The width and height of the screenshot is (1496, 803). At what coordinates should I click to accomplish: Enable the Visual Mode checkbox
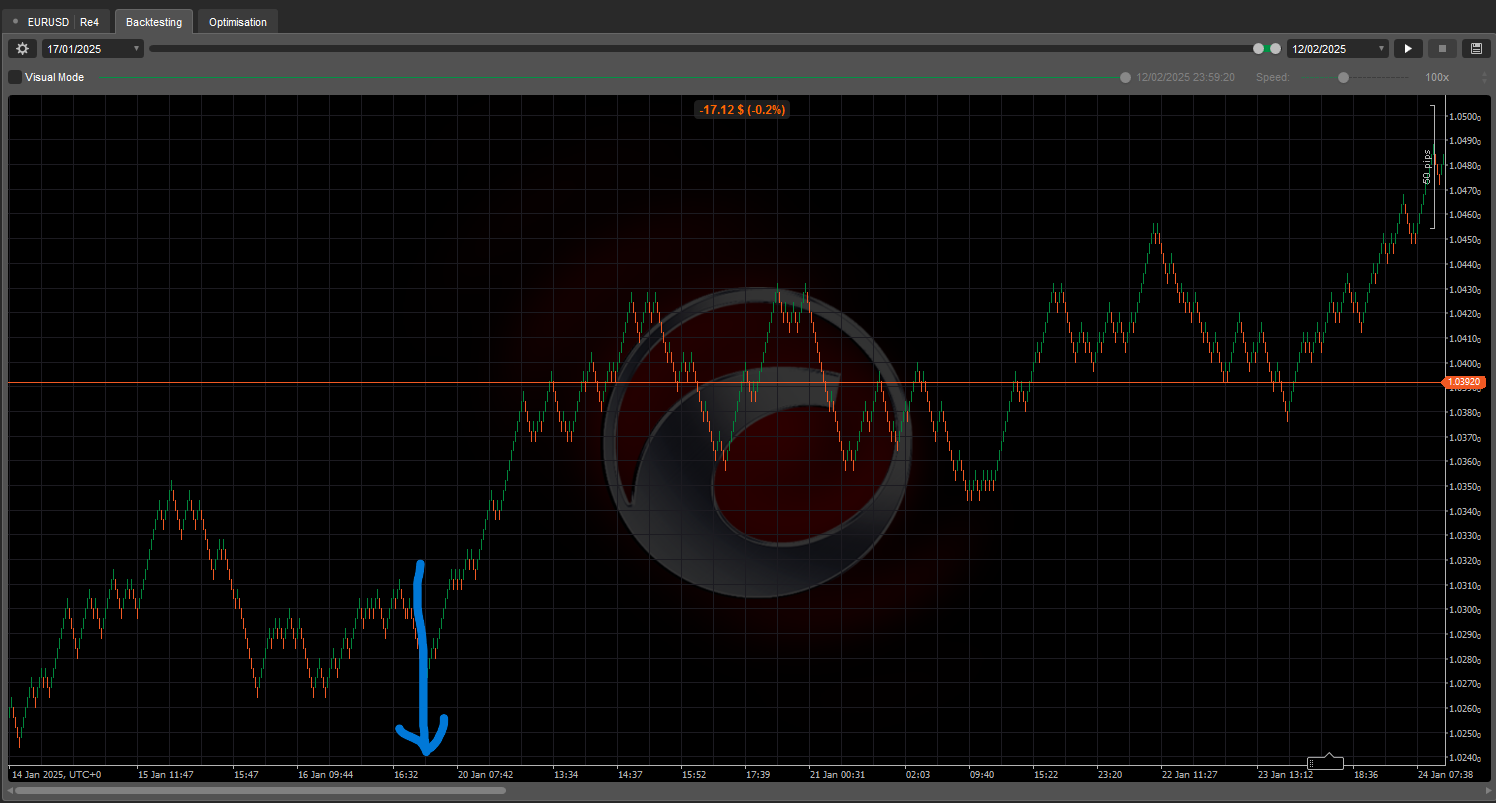(x=15, y=77)
